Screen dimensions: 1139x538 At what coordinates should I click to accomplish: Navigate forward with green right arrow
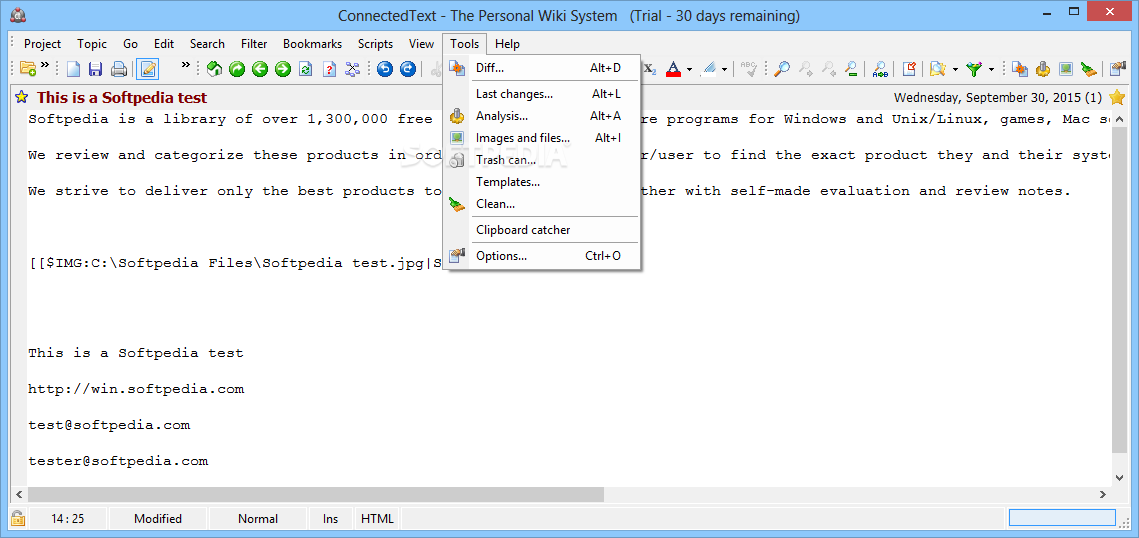[x=283, y=69]
